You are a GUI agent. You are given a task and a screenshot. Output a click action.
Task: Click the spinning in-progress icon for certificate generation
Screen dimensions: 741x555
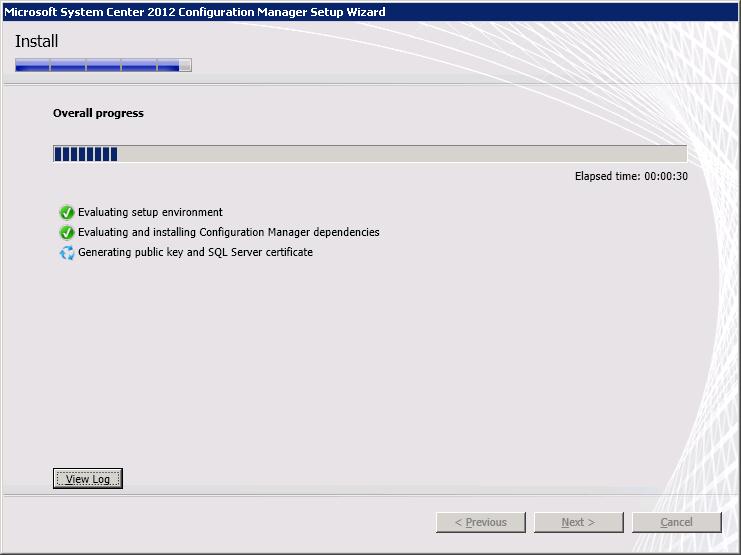coord(67,253)
